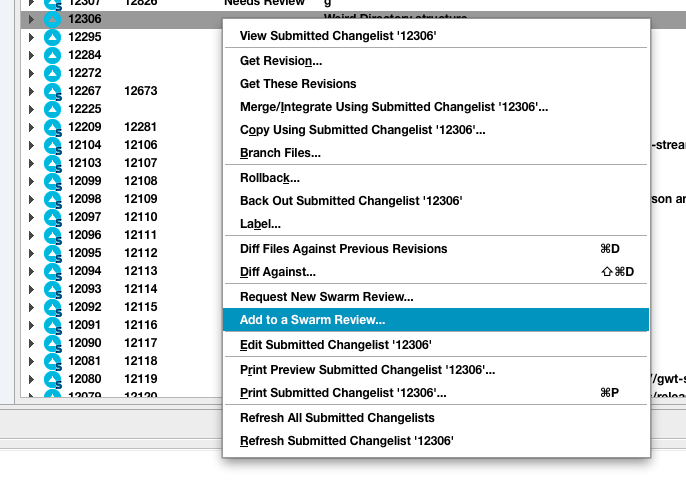This screenshot has width=686, height=488.
Task: Expand the 12094 changelist row
Action: point(31,271)
